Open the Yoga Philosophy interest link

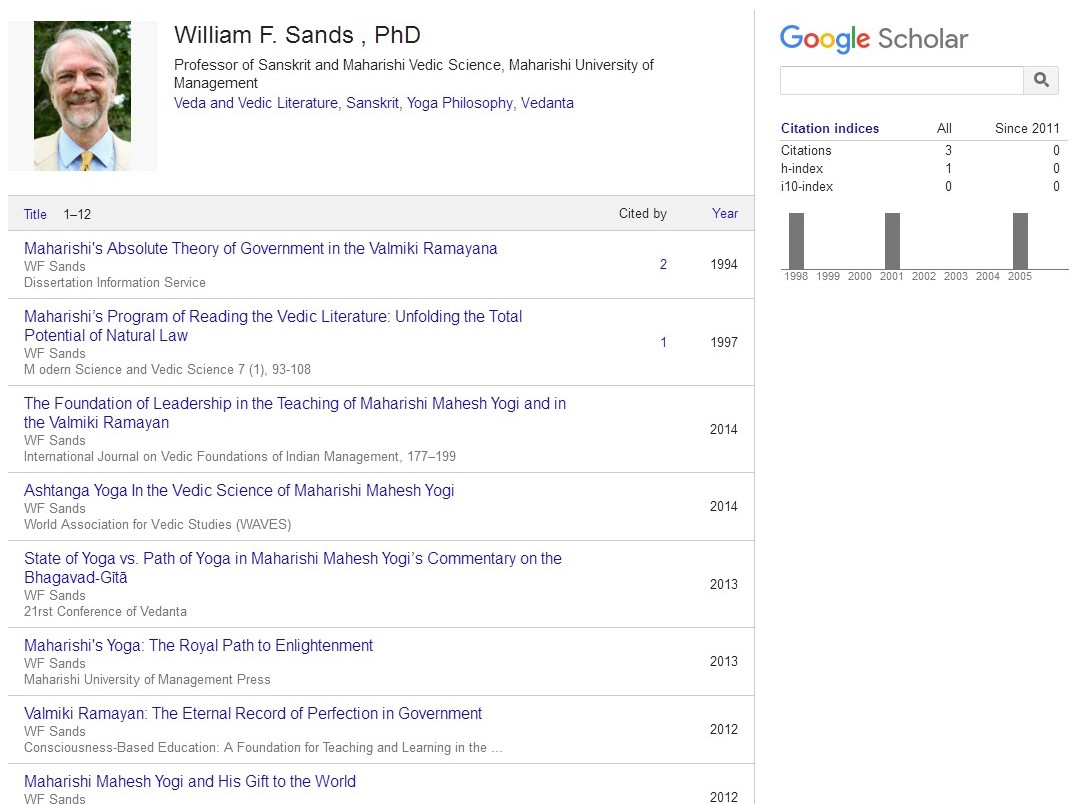460,103
